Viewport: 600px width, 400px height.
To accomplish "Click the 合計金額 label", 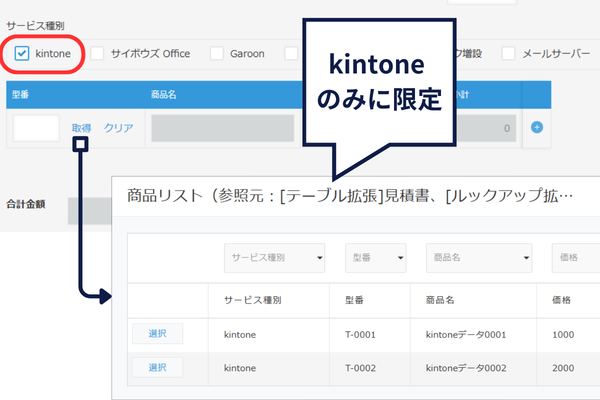I will tap(26, 204).
